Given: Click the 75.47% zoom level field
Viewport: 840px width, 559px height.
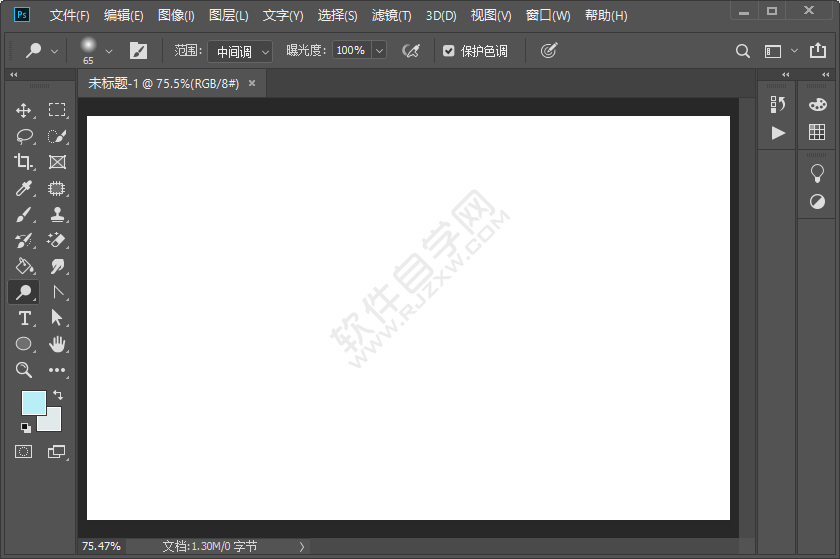Looking at the screenshot, I should [x=101, y=546].
